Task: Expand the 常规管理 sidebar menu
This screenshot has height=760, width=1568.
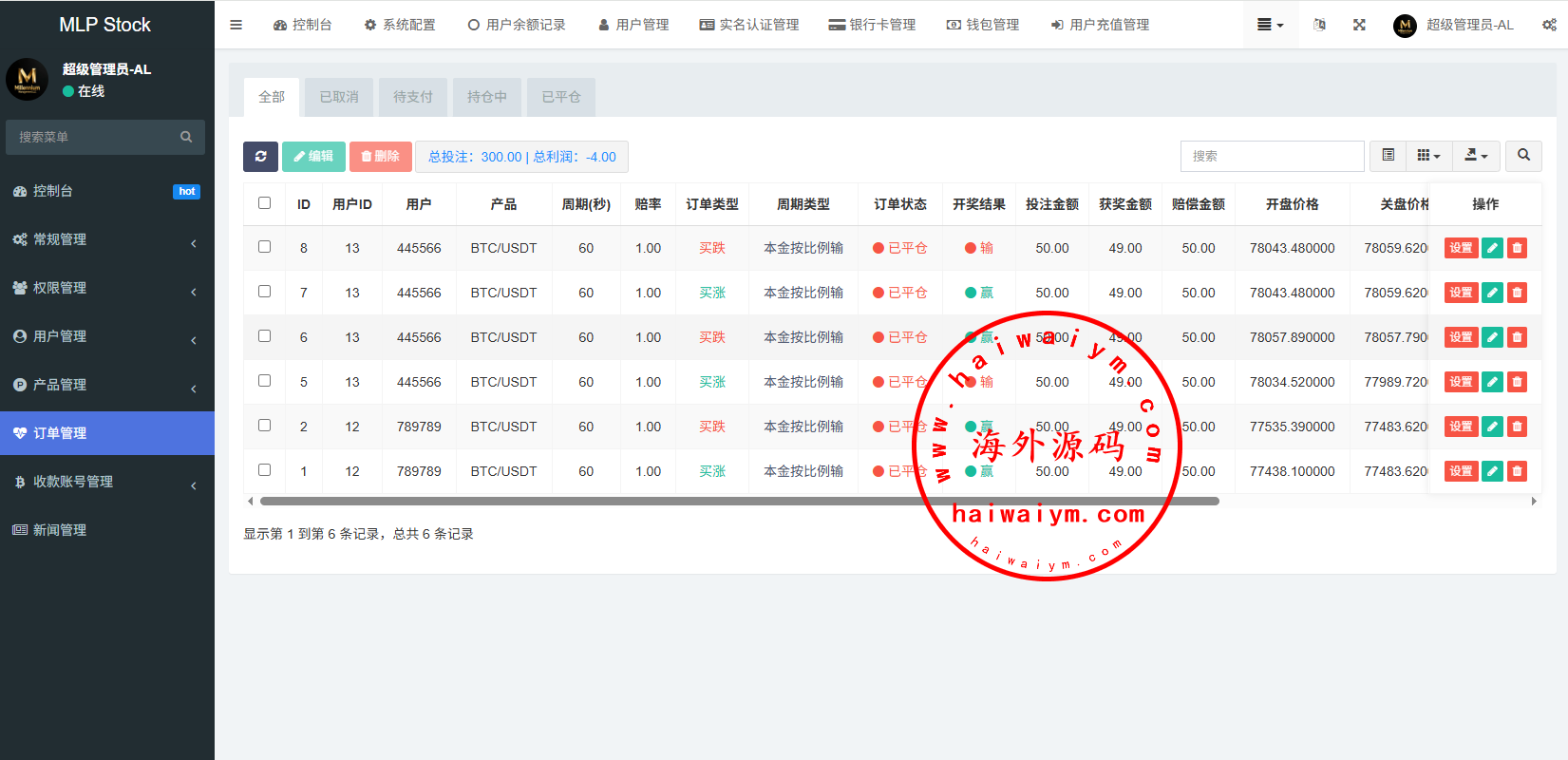Action: click(106, 239)
